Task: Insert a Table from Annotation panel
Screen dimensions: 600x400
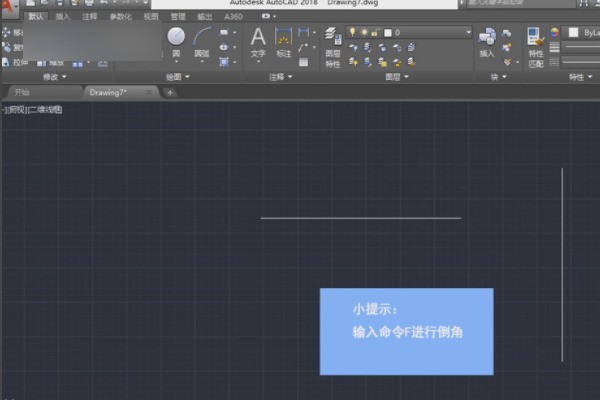Action: tap(303, 62)
